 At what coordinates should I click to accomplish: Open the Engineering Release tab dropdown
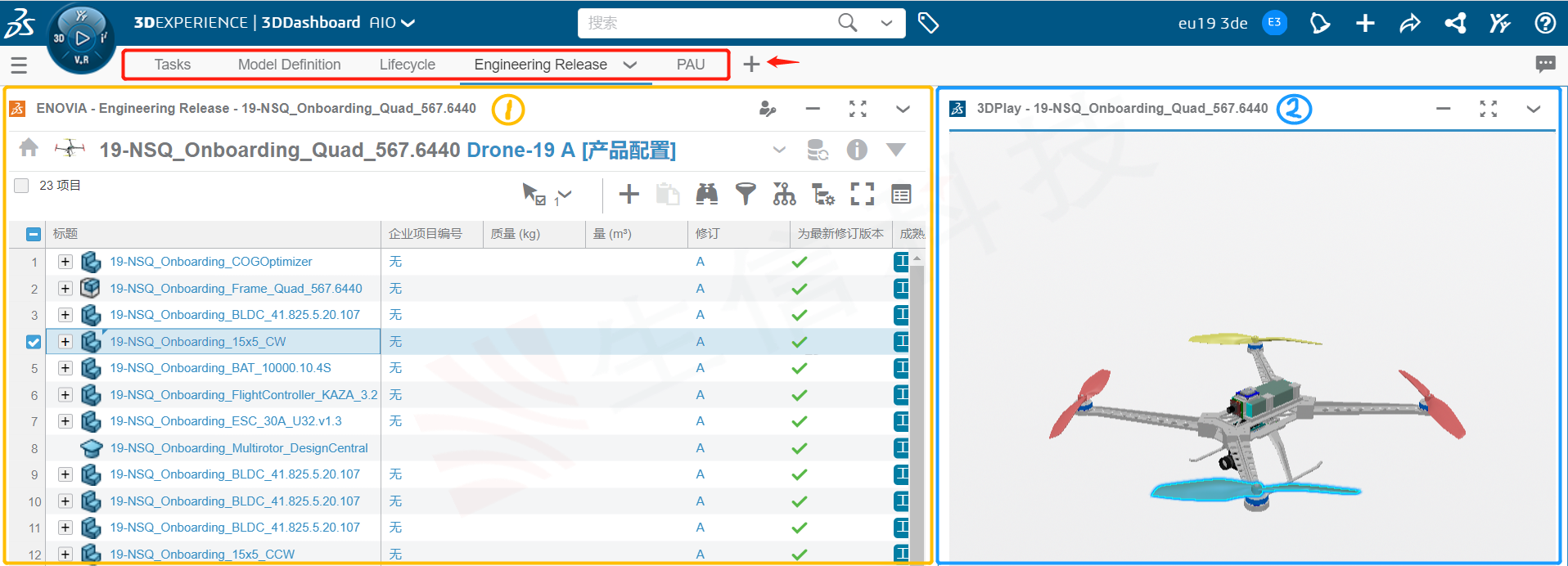(x=629, y=65)
